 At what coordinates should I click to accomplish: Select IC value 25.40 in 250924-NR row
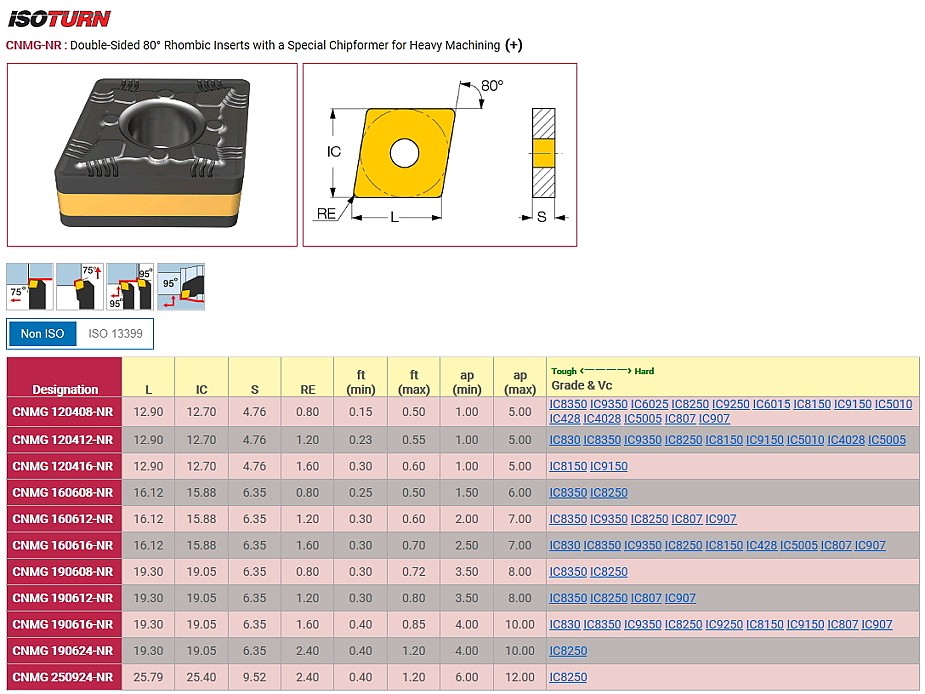point(201,677)
